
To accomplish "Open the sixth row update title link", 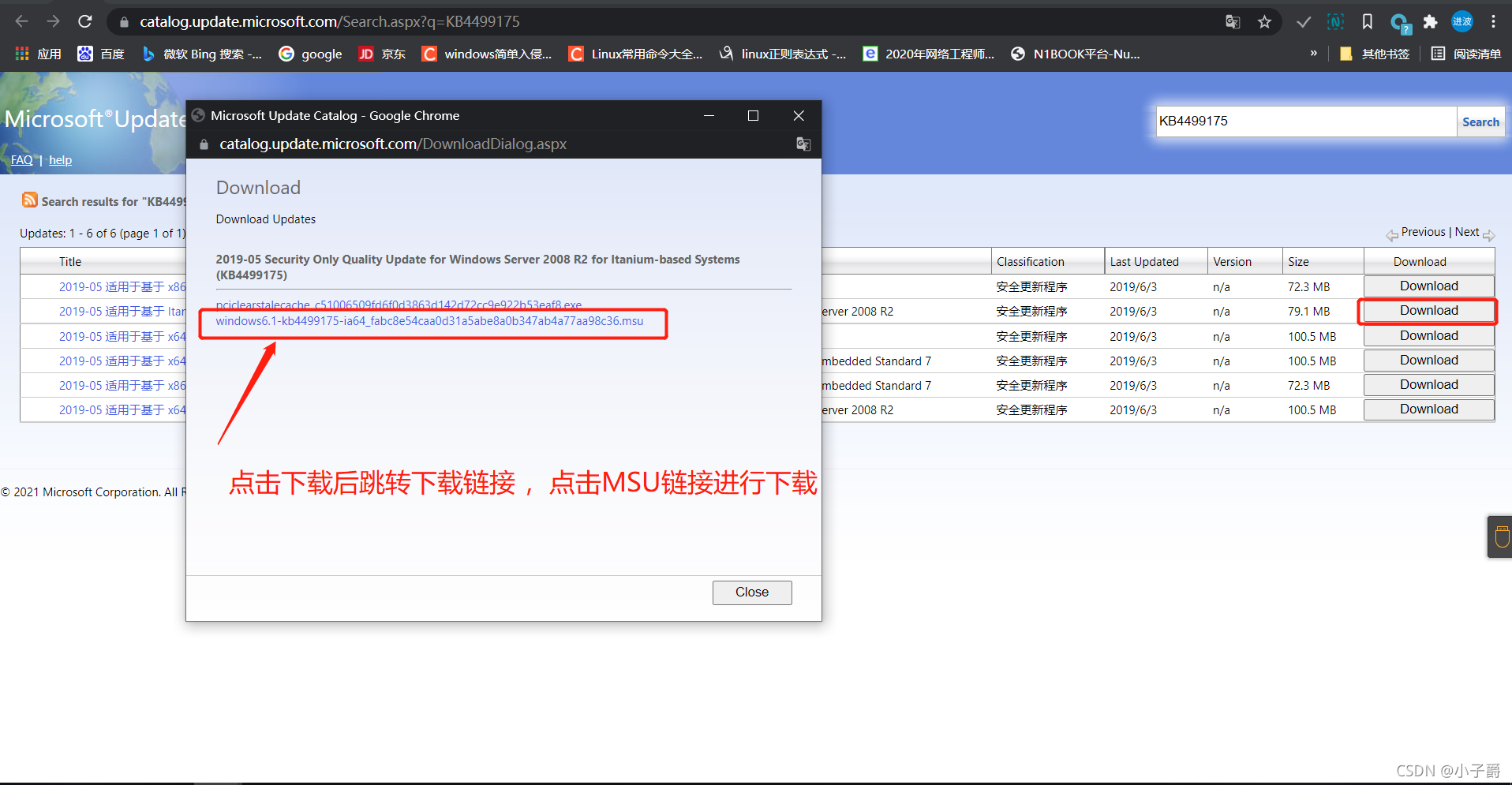I will tap(122, 410).
